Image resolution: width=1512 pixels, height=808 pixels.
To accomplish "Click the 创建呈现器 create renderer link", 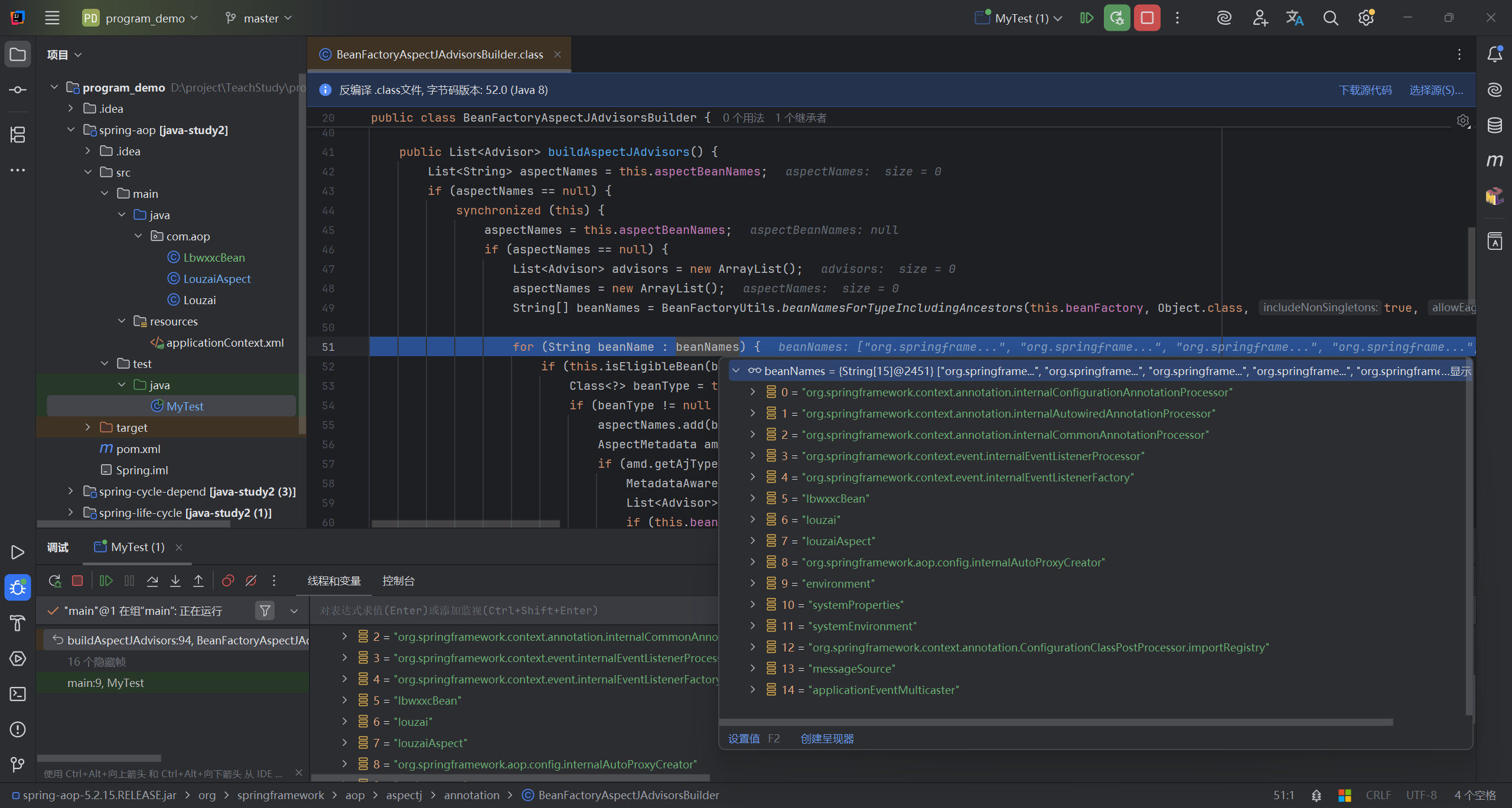I will click(x=827, y=738).
